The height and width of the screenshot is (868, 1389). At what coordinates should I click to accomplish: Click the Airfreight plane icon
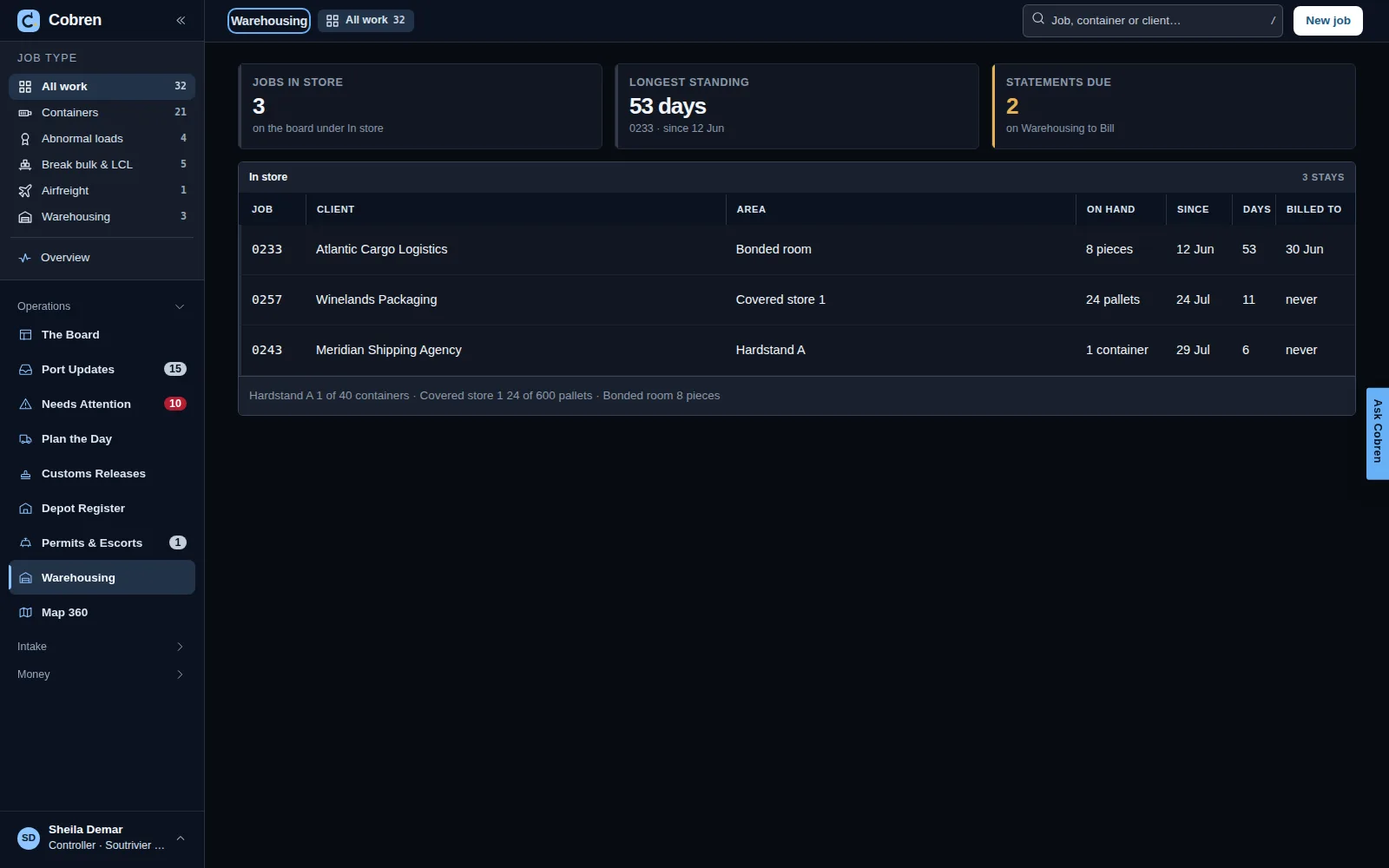click(x=25, y=191)
